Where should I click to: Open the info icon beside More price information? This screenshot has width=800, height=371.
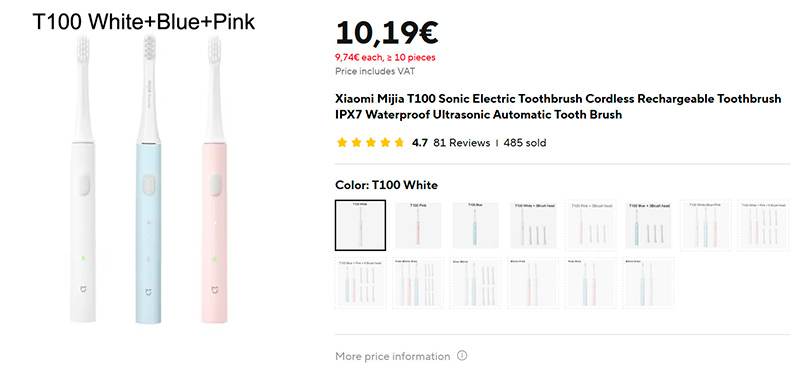pyautogui.click(x=462, y=355)
